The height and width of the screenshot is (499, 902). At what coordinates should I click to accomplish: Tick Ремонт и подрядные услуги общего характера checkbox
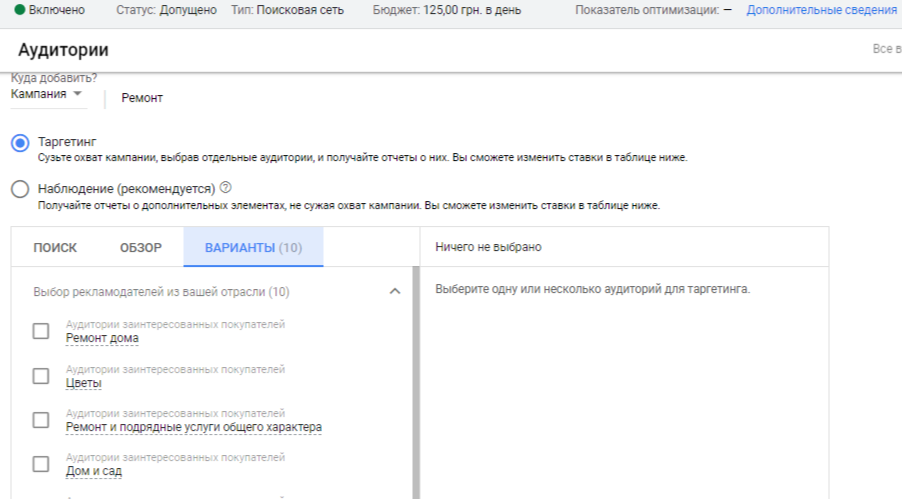(x=41, y=420)
